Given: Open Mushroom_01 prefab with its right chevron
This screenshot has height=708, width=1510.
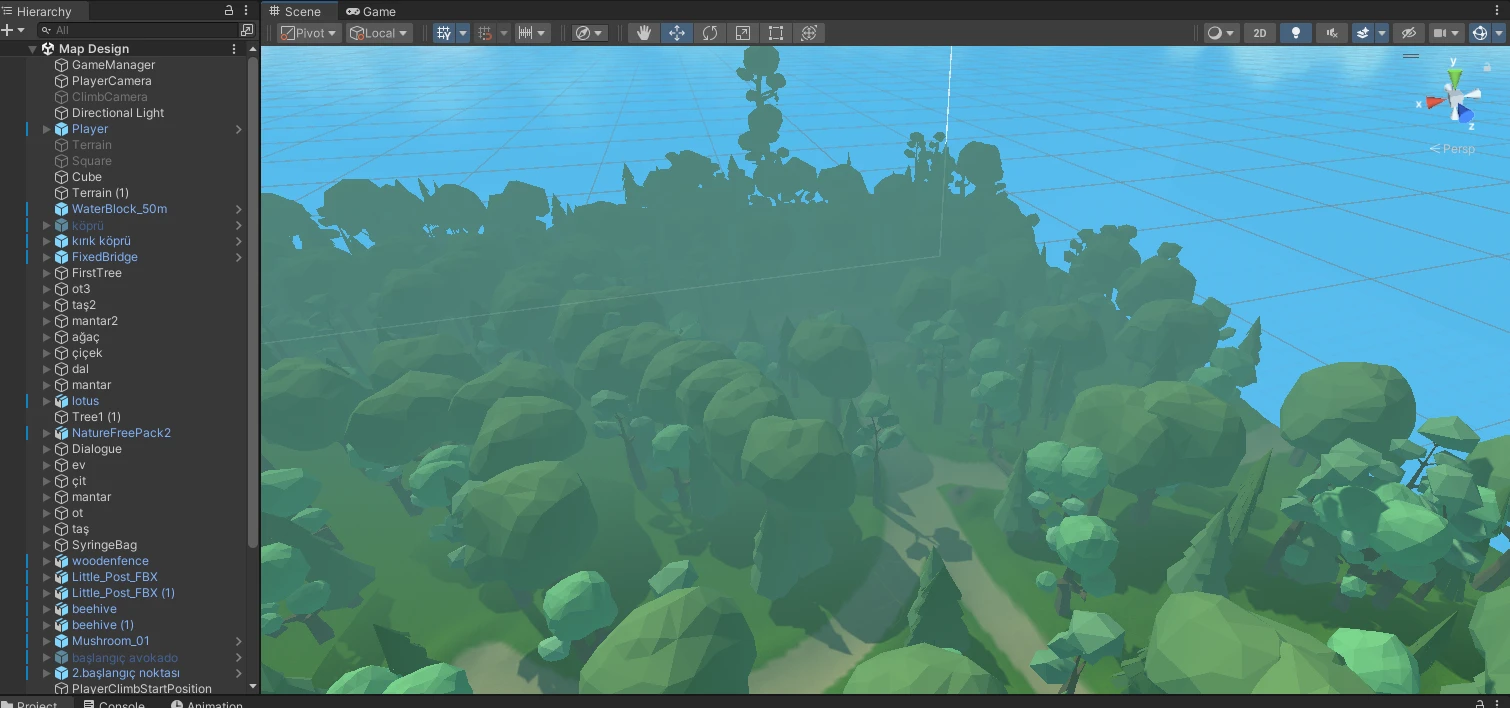Looking at the screenshot, I should click(x=239, y=641).
